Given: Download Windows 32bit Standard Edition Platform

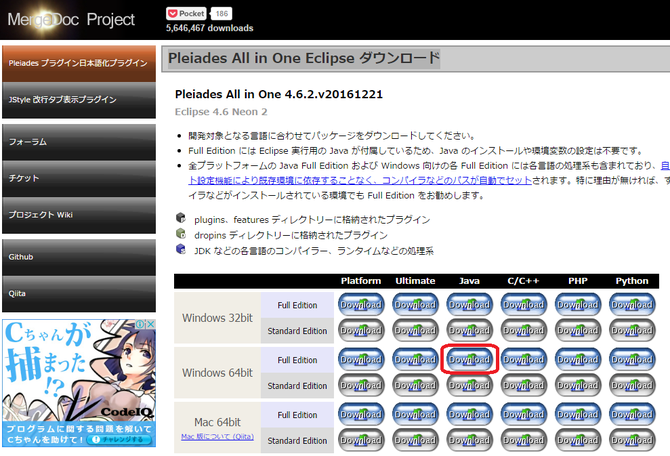Looking at the screenshot, I should click(x=361, y=330).
